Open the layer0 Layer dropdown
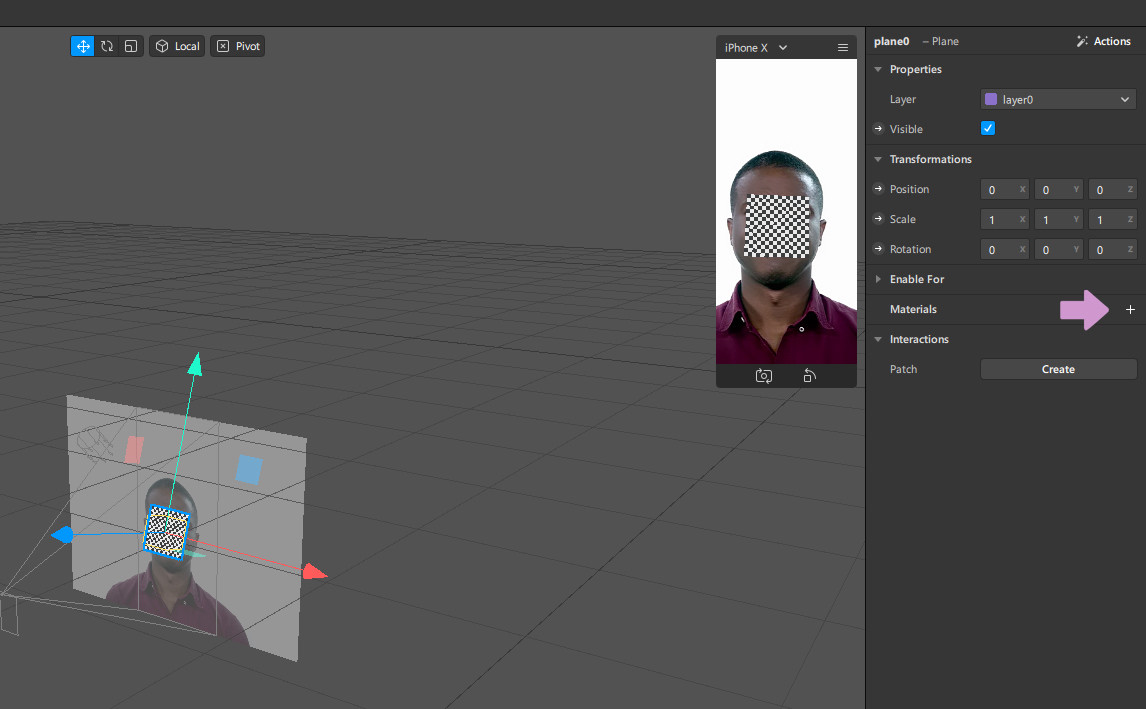Image resolution: width=1146 pixels, height=709 pixels. coord(1058,99)
